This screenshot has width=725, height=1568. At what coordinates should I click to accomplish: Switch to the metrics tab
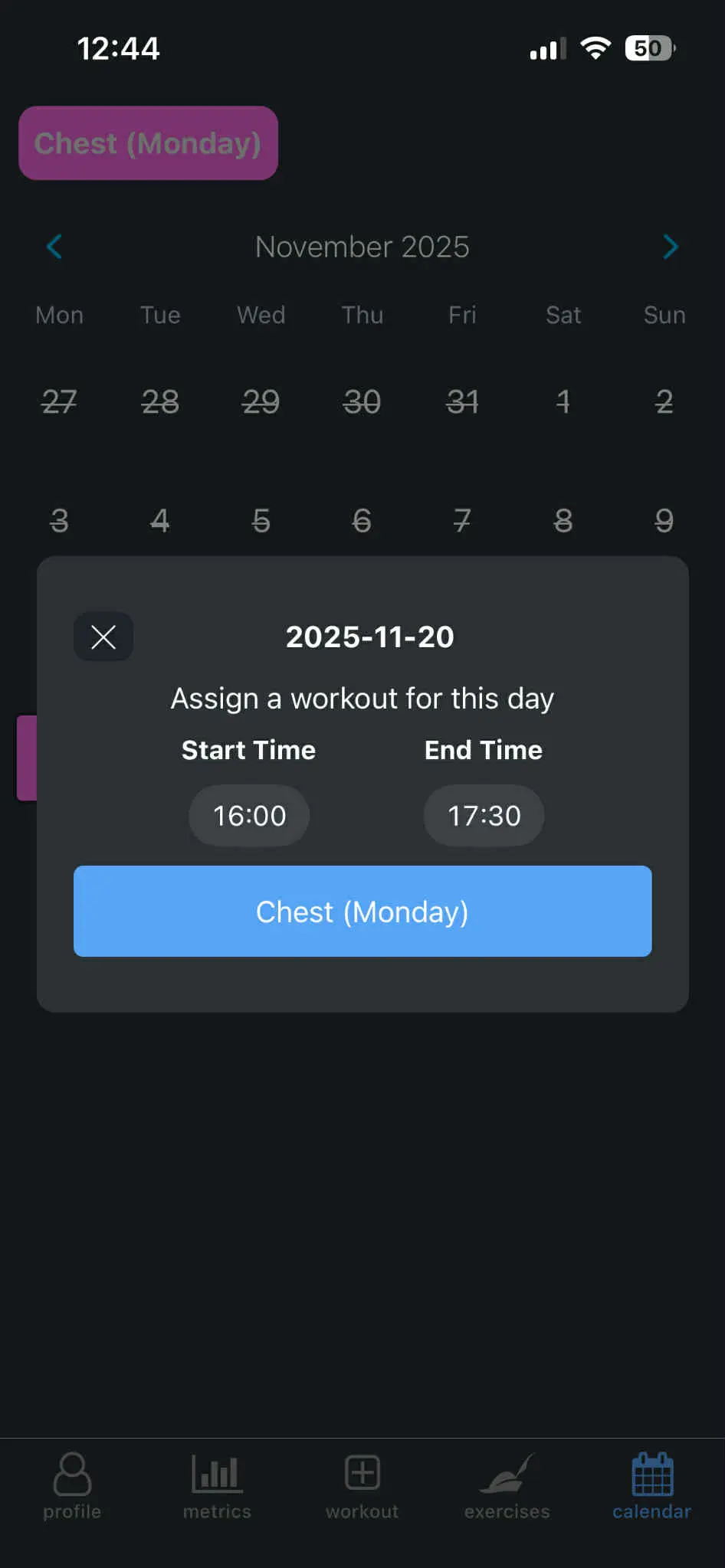(x=217, y=1486)
